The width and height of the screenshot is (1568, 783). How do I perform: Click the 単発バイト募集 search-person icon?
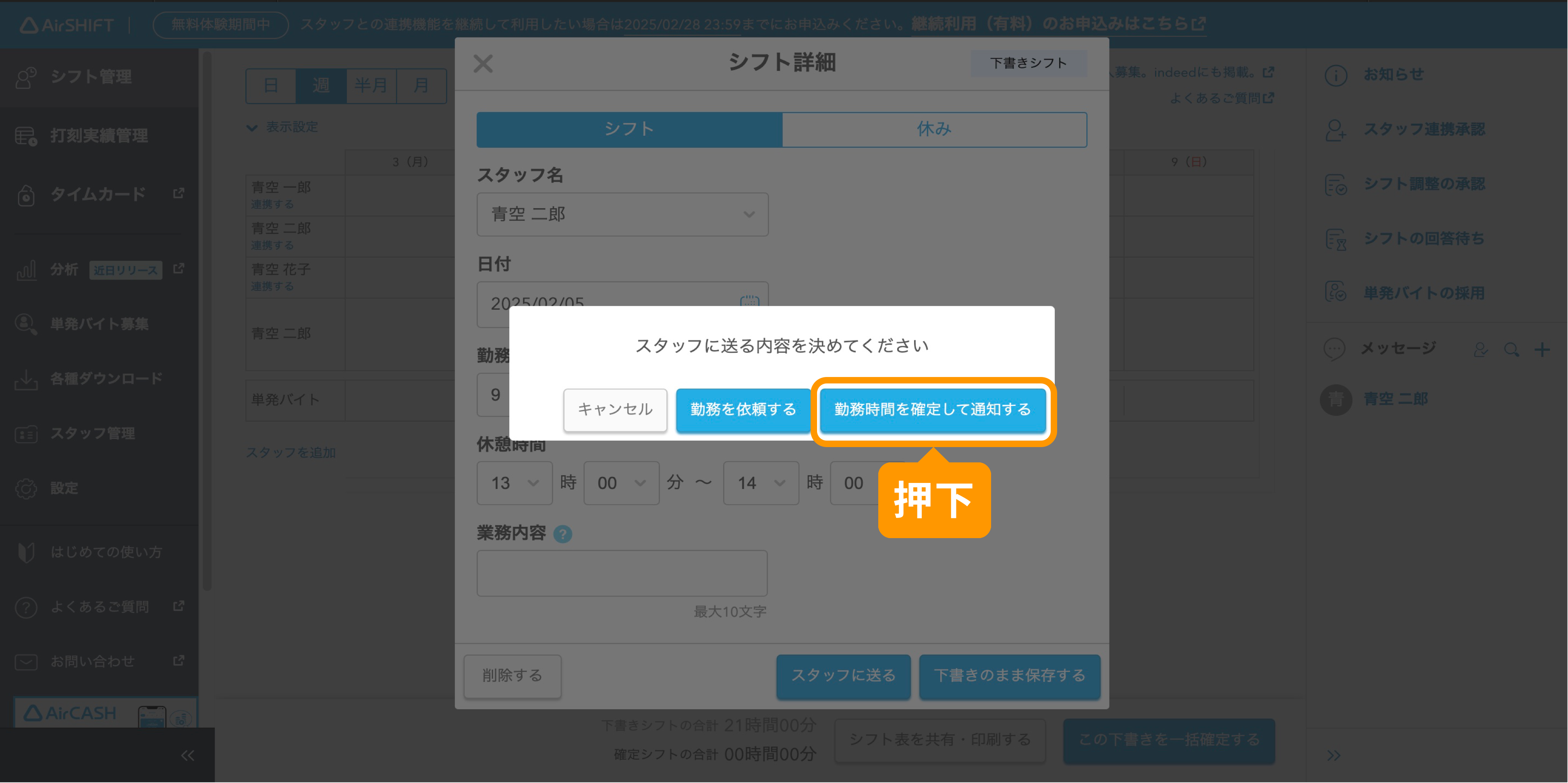(x=25, y=324)
